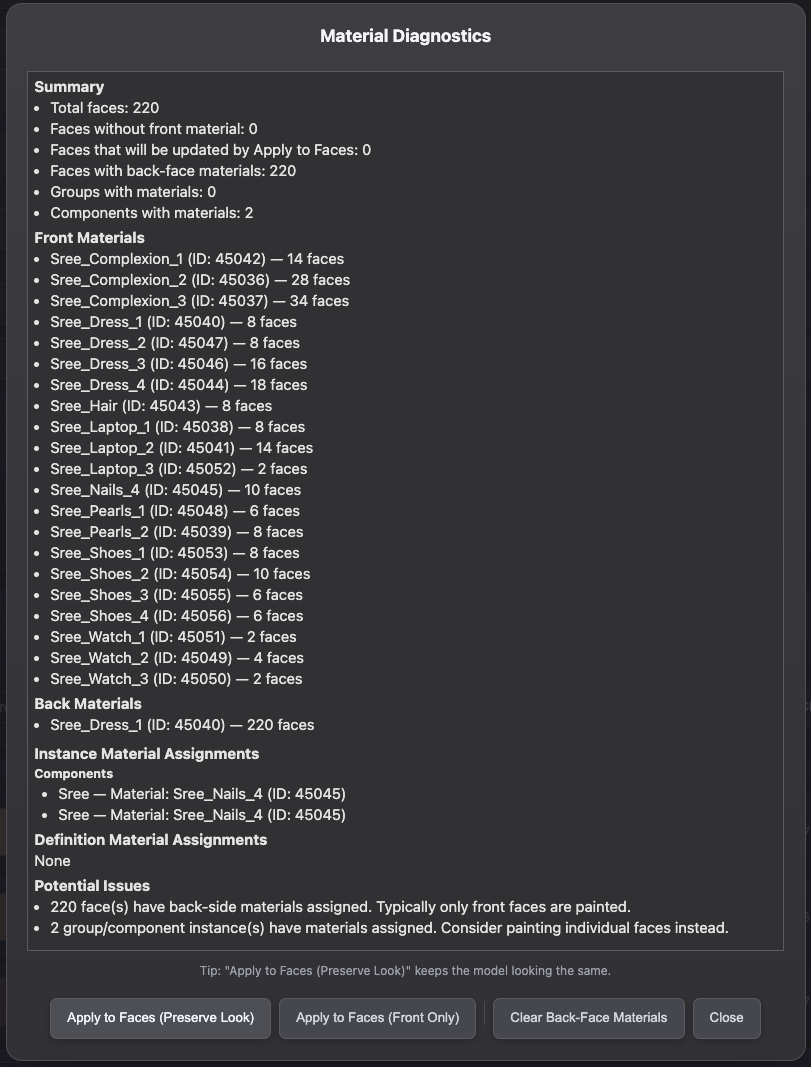Image resolution: width=811 pixels, height=1067 pixels.
Task: Click the Front Materials section header
Action: click(x=89, y=238)
